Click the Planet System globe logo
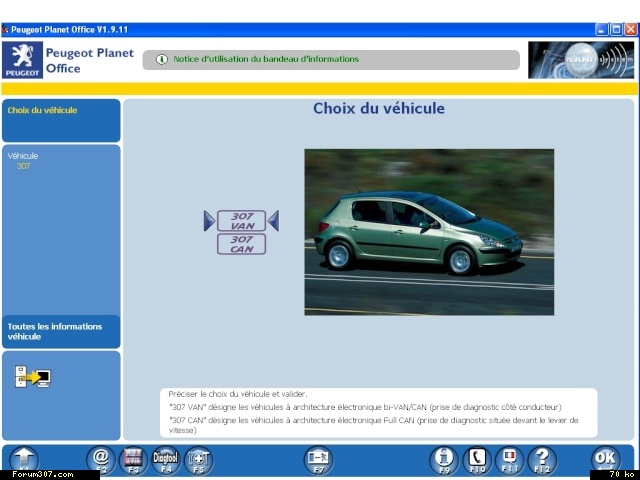The height and width of the screenshot is (480, 640). (581, 60)
